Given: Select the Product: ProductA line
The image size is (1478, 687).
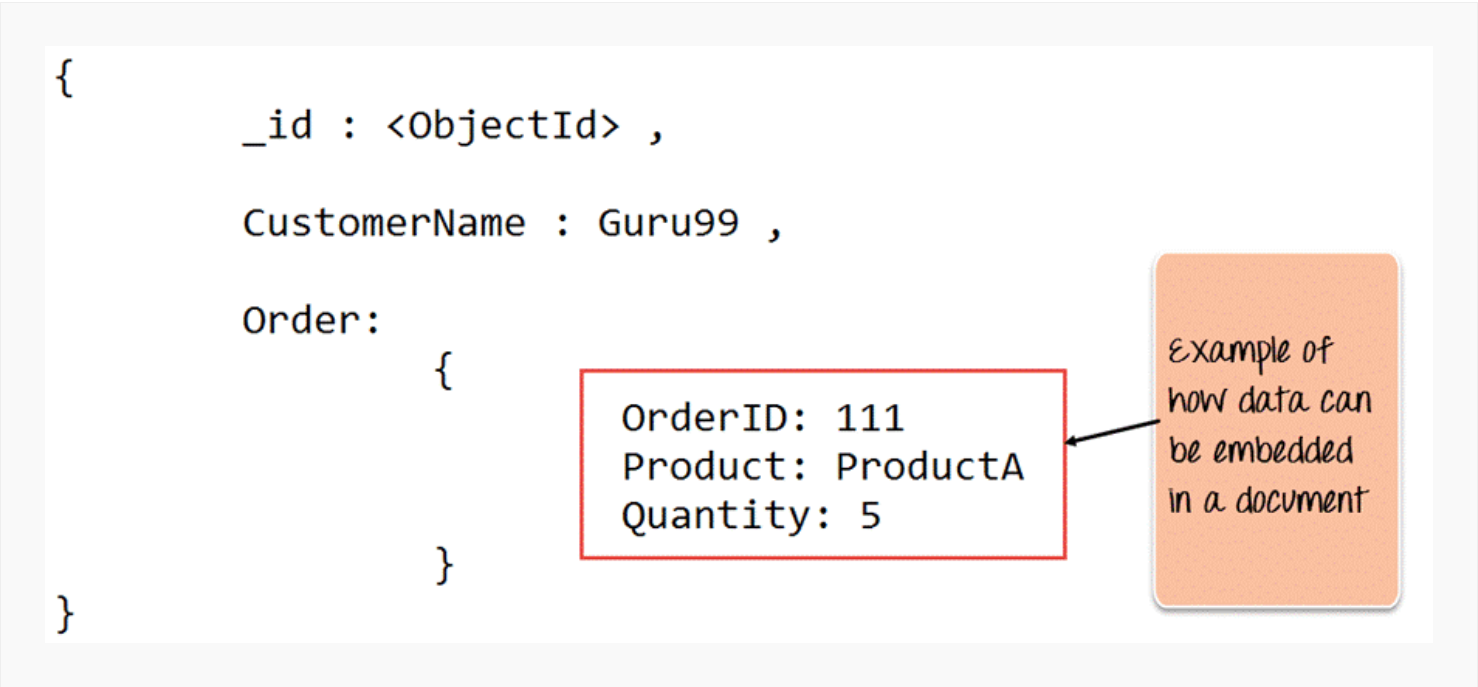Looking at the screenshot, I should pos(823,467).
